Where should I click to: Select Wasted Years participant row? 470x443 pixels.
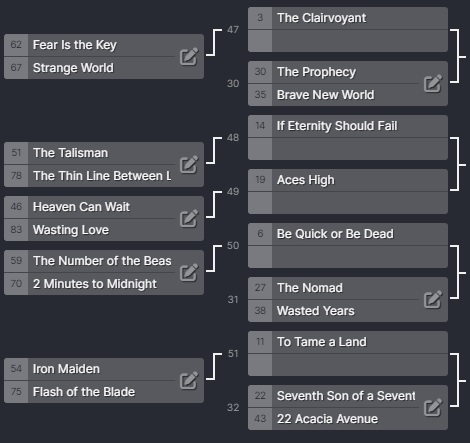333,311
